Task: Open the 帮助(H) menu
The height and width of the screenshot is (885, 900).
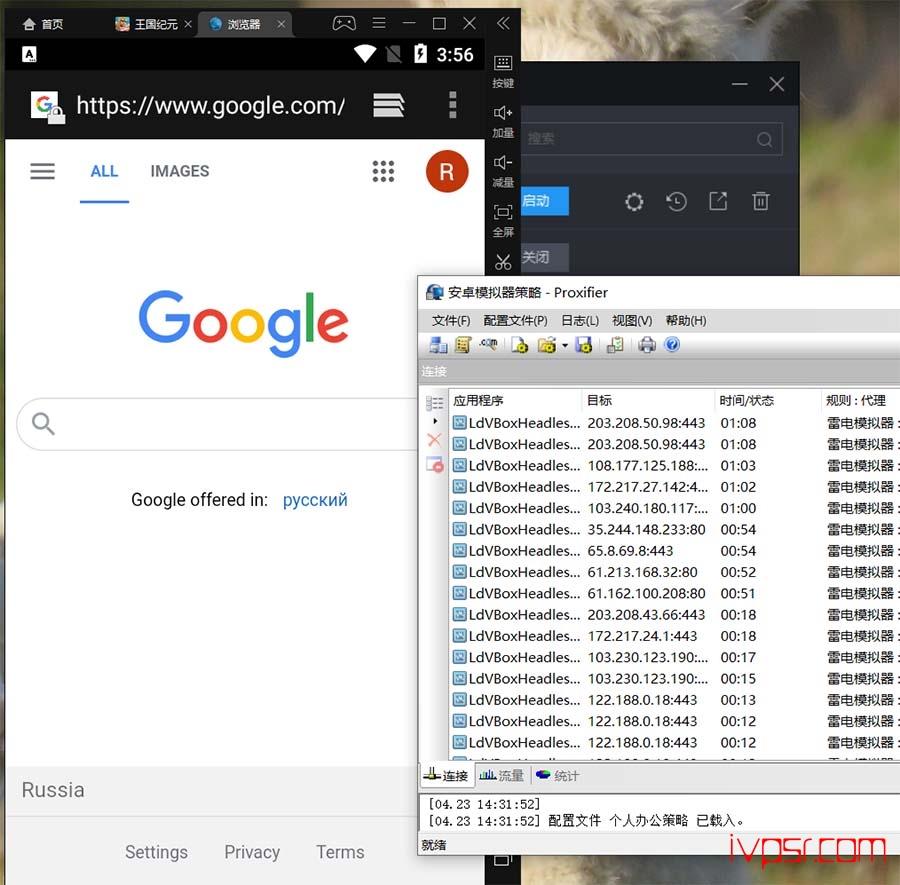Action: coord(686,320)
